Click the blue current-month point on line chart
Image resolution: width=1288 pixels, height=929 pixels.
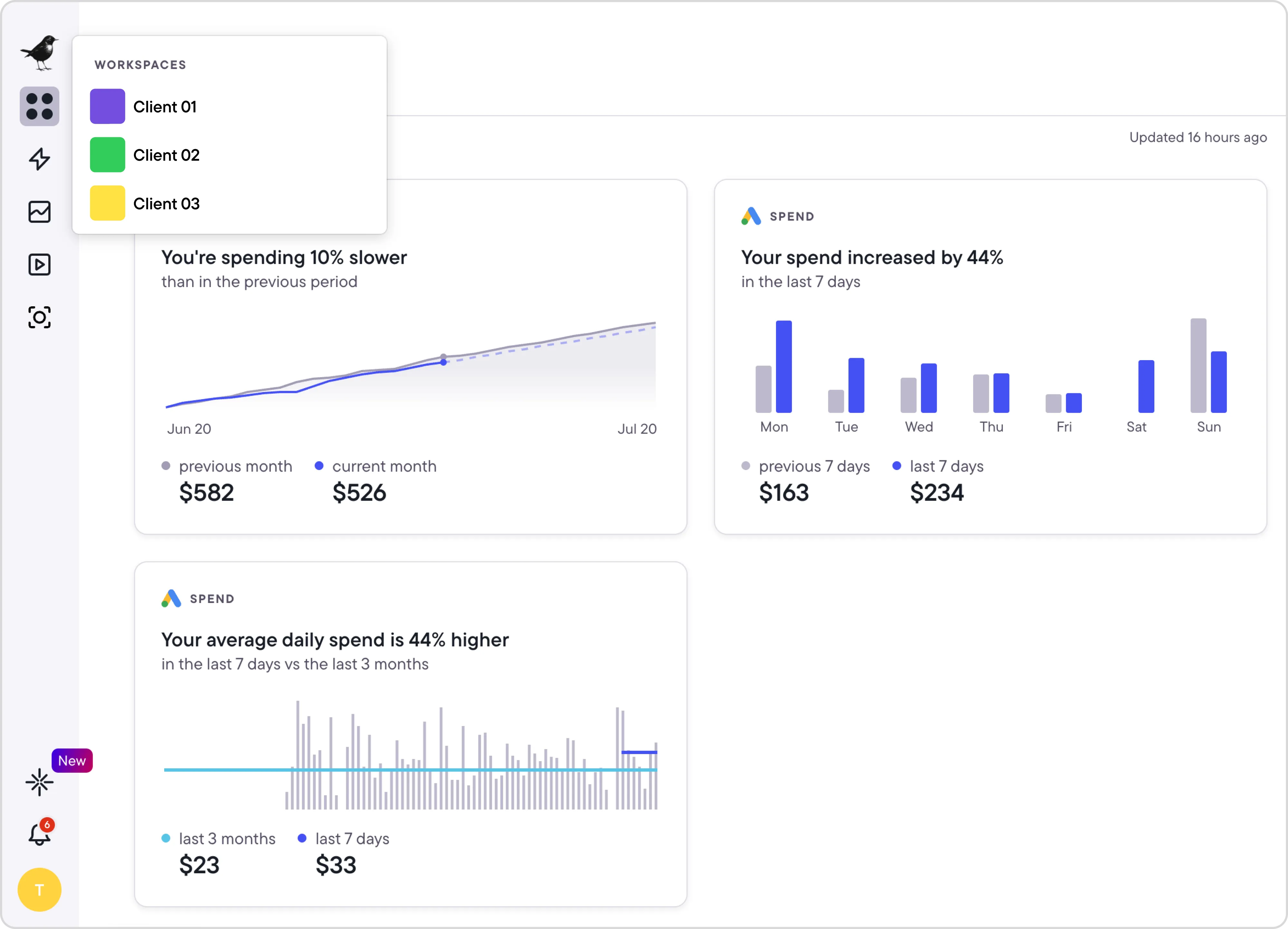(x=443, y=362)
